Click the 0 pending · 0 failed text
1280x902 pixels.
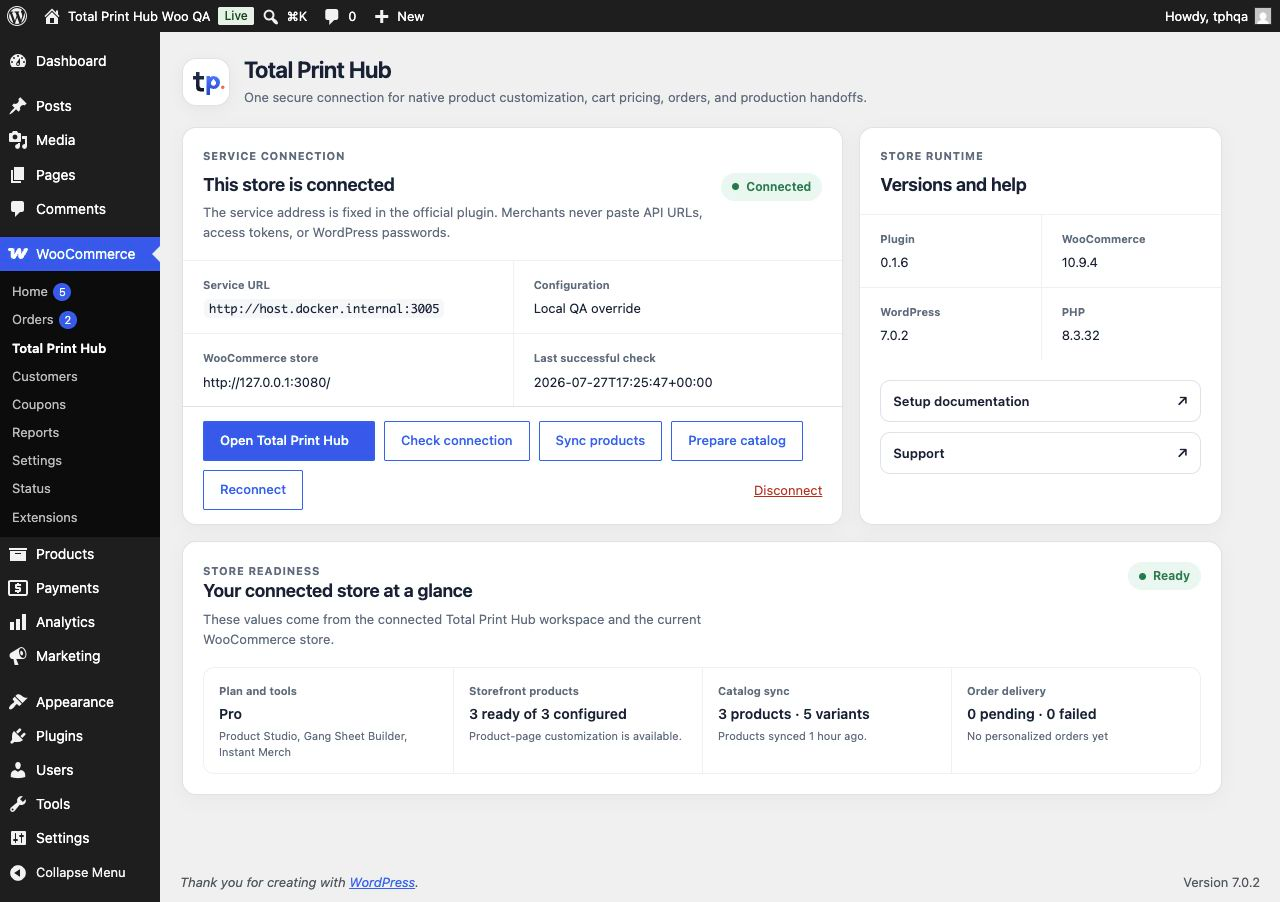(1032, 714)
